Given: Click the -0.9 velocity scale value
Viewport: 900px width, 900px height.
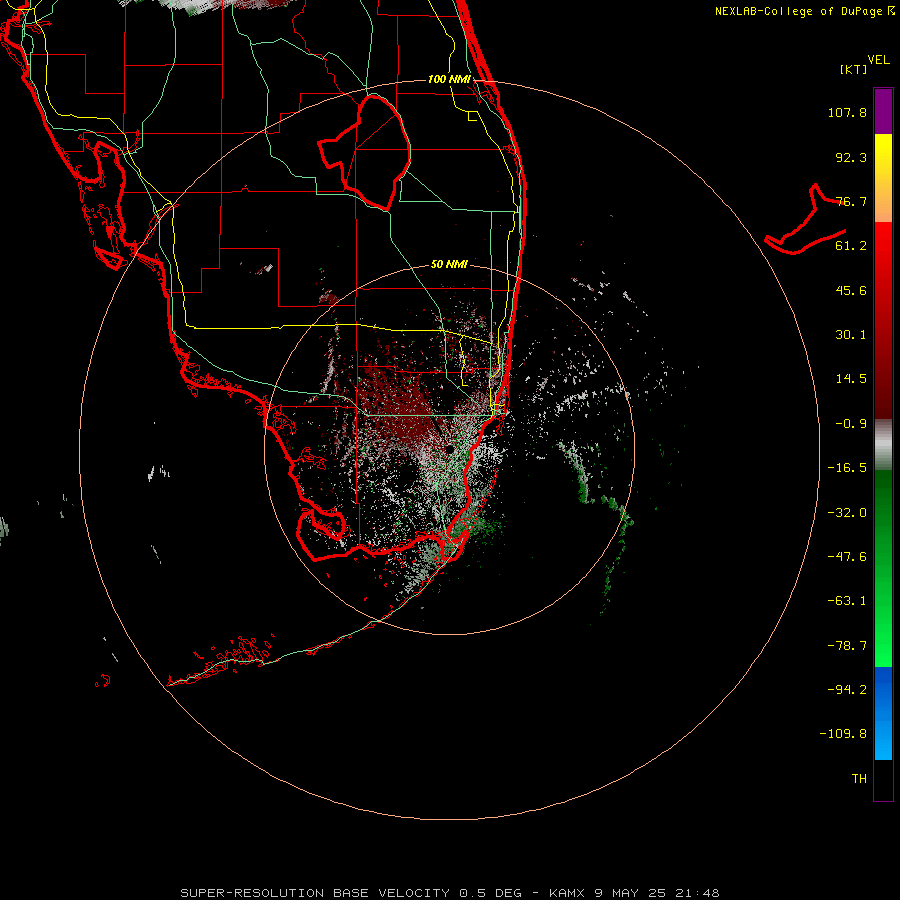Looking at the screenshot, I should click(x=851, y=424).
